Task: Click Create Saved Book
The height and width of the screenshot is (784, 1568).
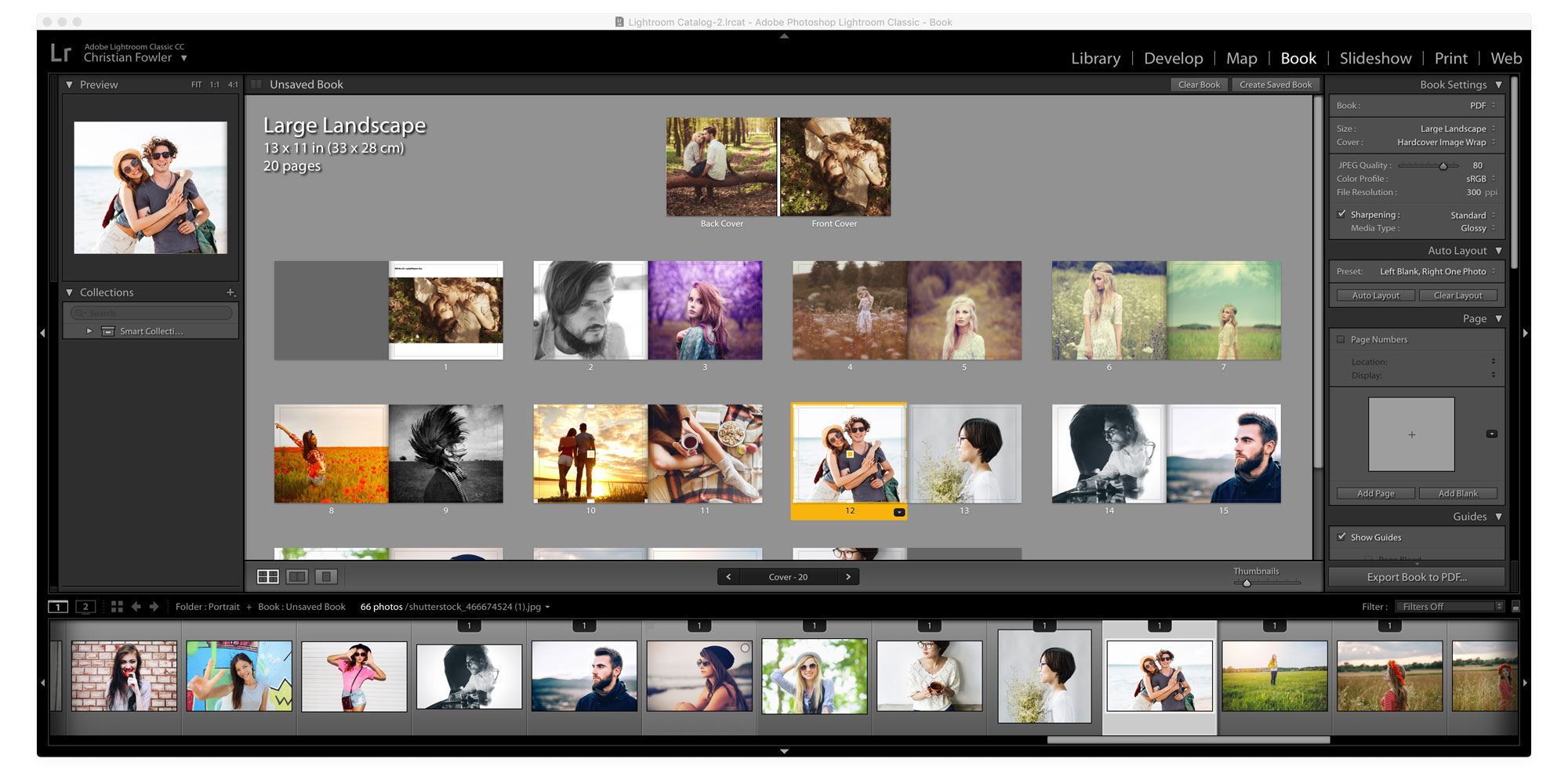Action: [1276, 84]
